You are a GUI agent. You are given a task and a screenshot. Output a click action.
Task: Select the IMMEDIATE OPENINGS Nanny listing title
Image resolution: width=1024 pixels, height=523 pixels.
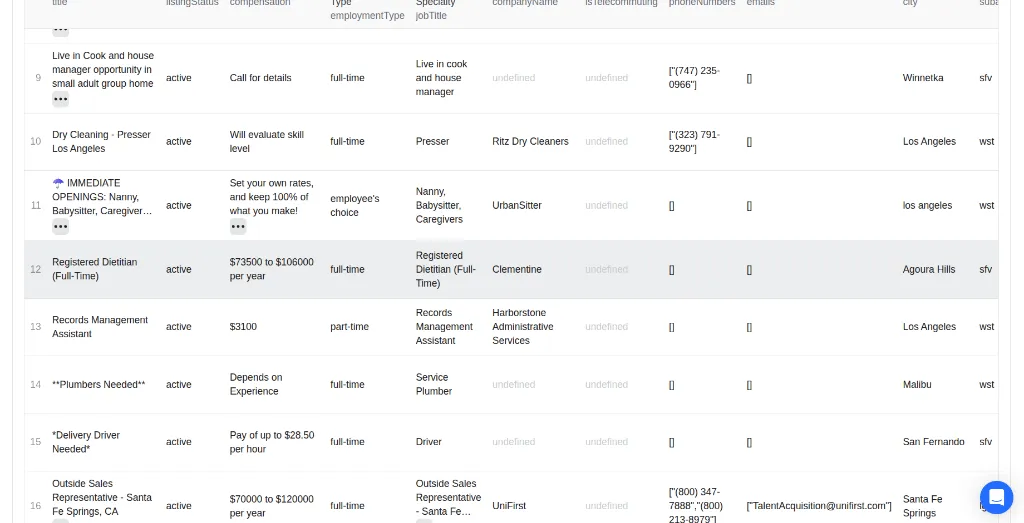pos(103,197)
